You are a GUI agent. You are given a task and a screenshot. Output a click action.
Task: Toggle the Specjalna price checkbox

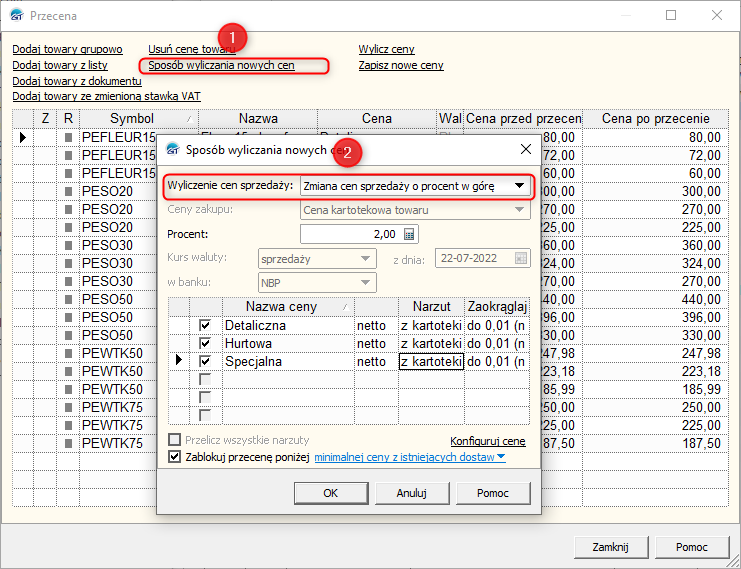205,361
